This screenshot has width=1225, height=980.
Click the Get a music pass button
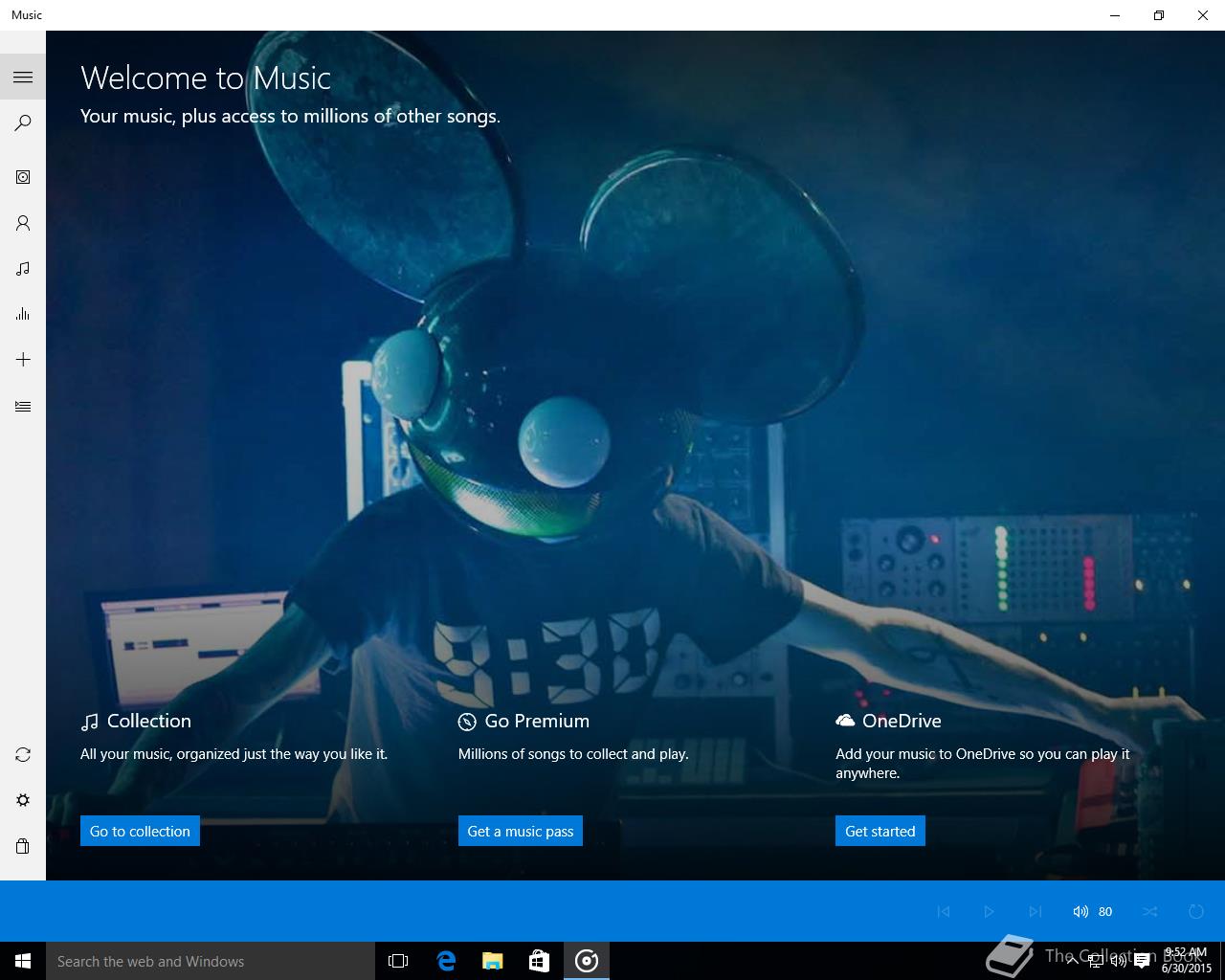[520, 831]
